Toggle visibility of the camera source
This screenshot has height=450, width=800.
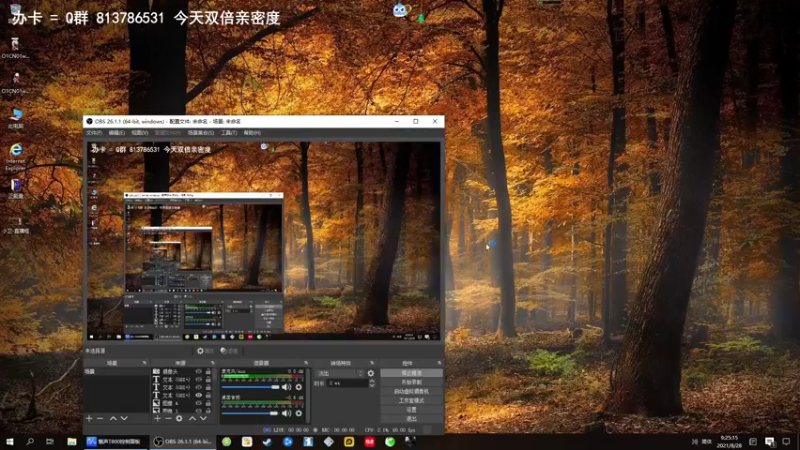198,371
